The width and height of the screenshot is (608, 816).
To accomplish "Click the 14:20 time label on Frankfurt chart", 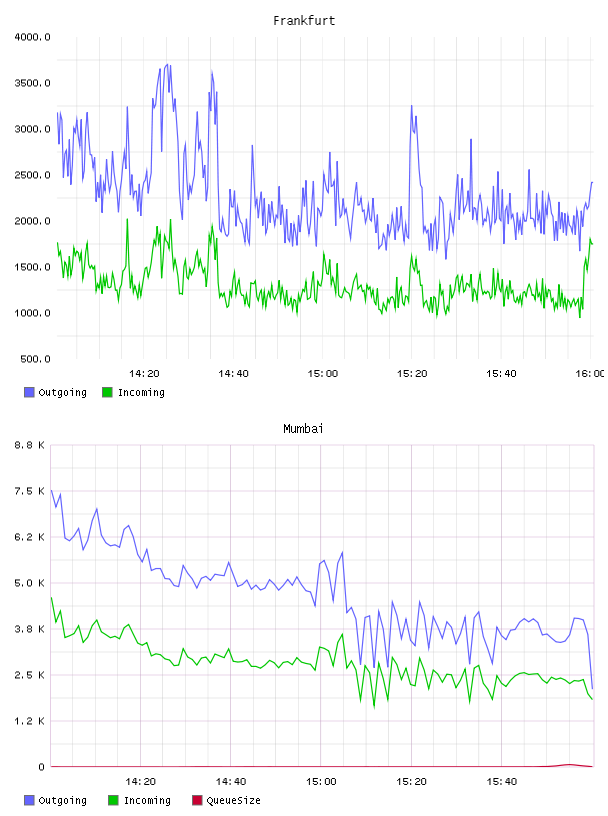I will point(144,374).
